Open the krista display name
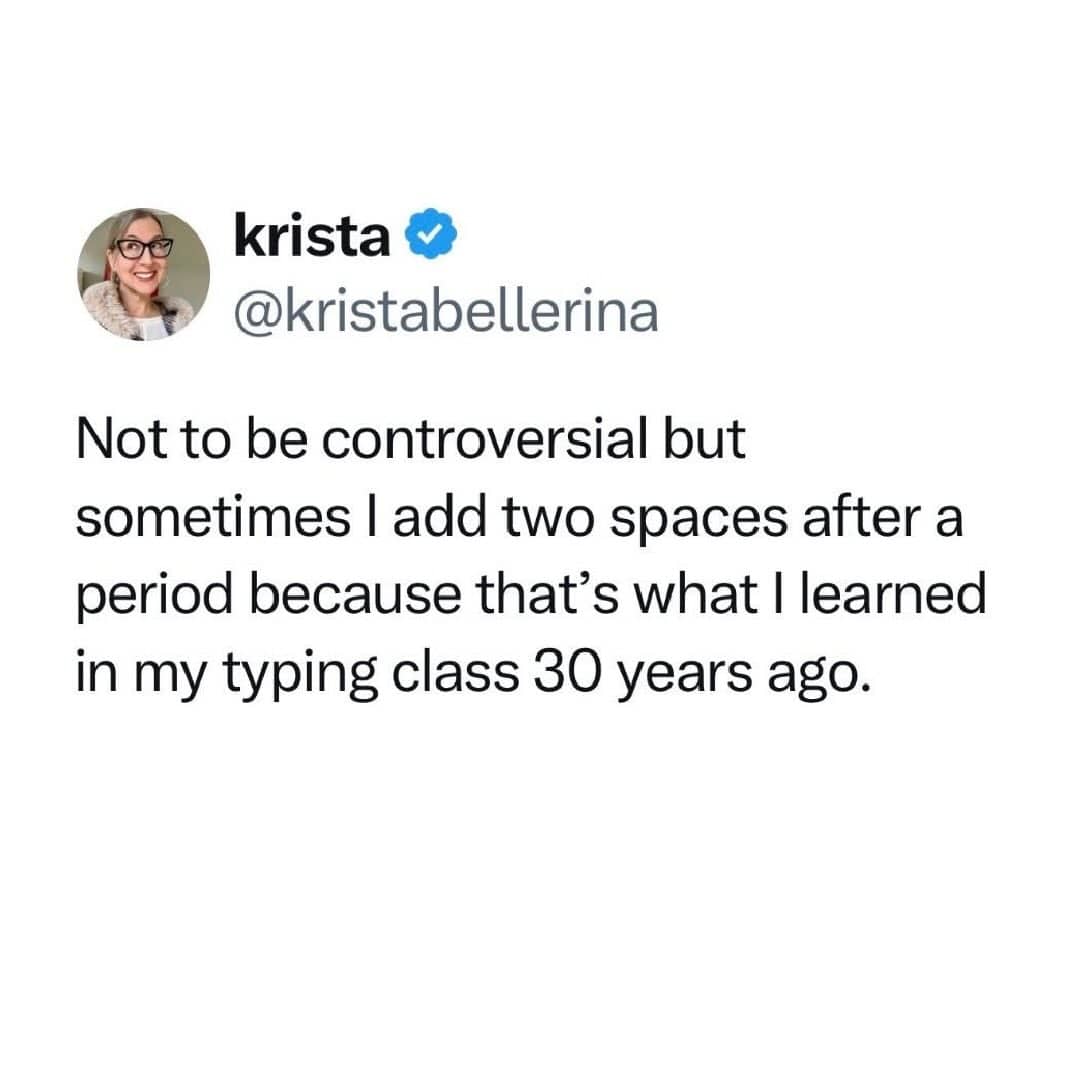This screenshot has width=1080, height=1080. click(x=310, y=237)
